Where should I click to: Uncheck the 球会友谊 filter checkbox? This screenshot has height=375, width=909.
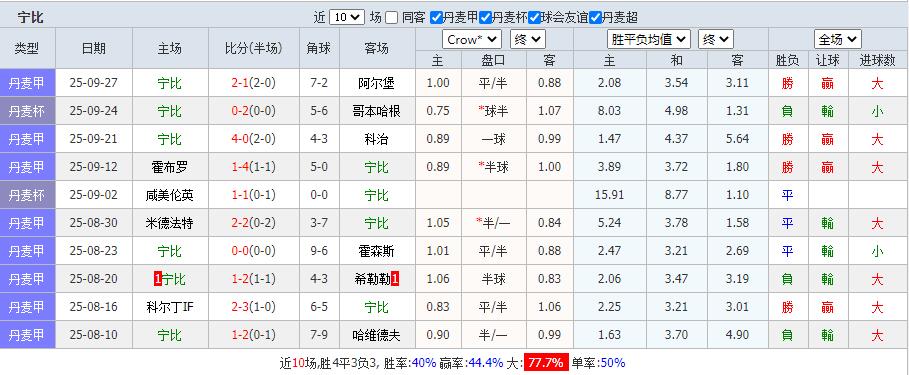tap(535, 18)
